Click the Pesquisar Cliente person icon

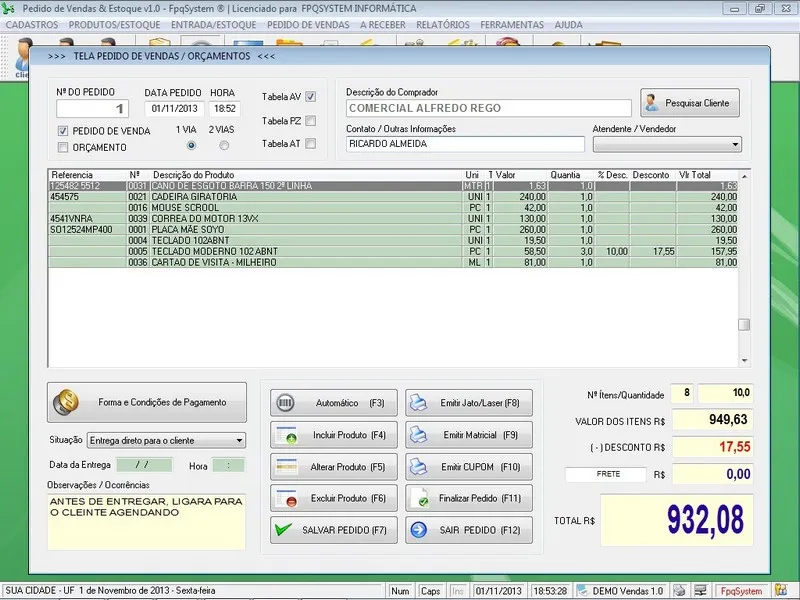click(653, 102)
